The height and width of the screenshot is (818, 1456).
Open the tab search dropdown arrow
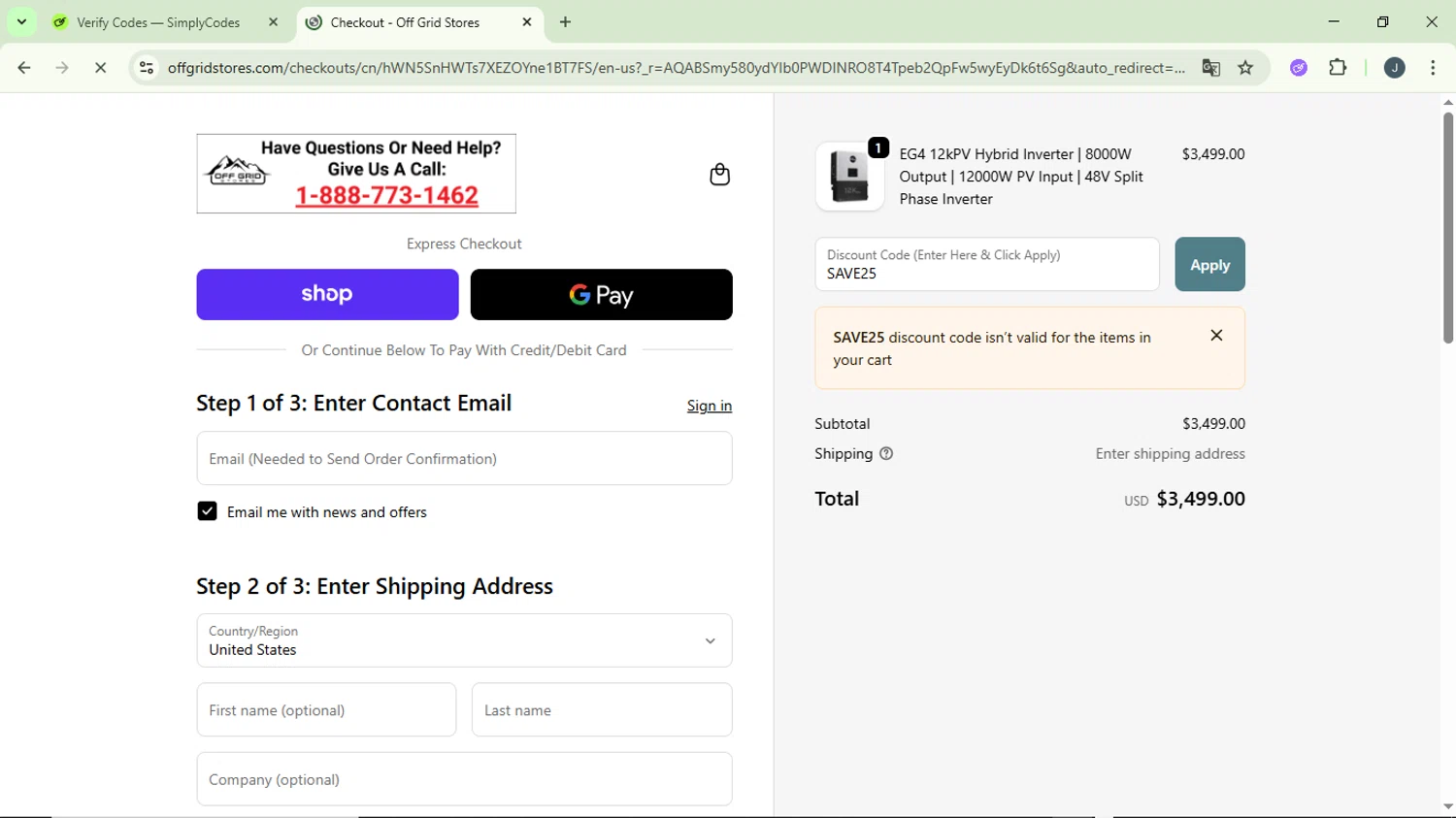21,22
